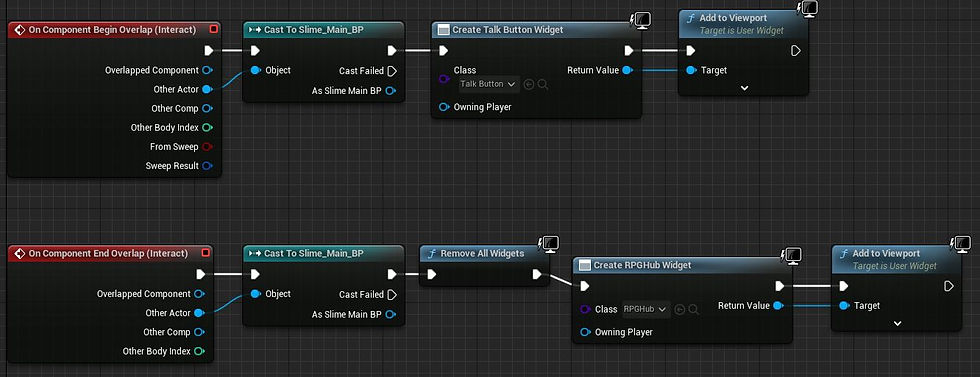Click Create RPGHub Widget exec output pin
This screenshot has width=980, height=377.
point(779,286)
